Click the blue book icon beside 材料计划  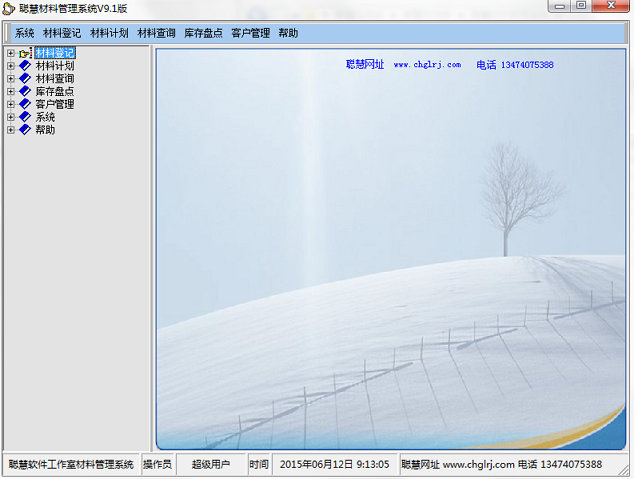pyautogui.click(x=25, y=65)
